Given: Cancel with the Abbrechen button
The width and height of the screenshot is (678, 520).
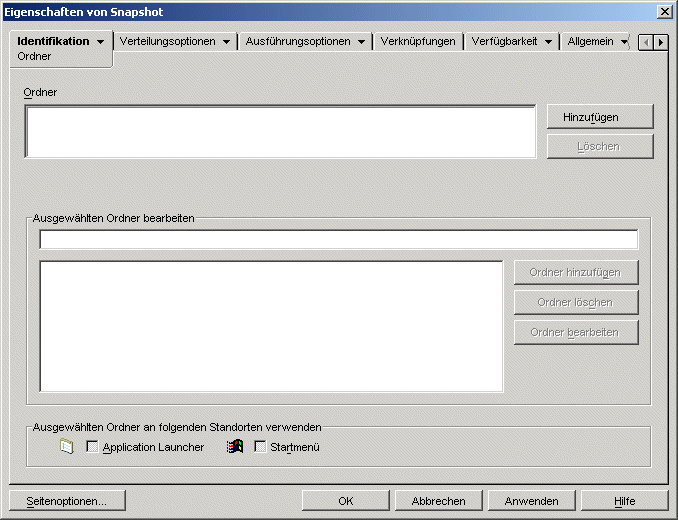Looking at the screenshot, I should 439,501.
